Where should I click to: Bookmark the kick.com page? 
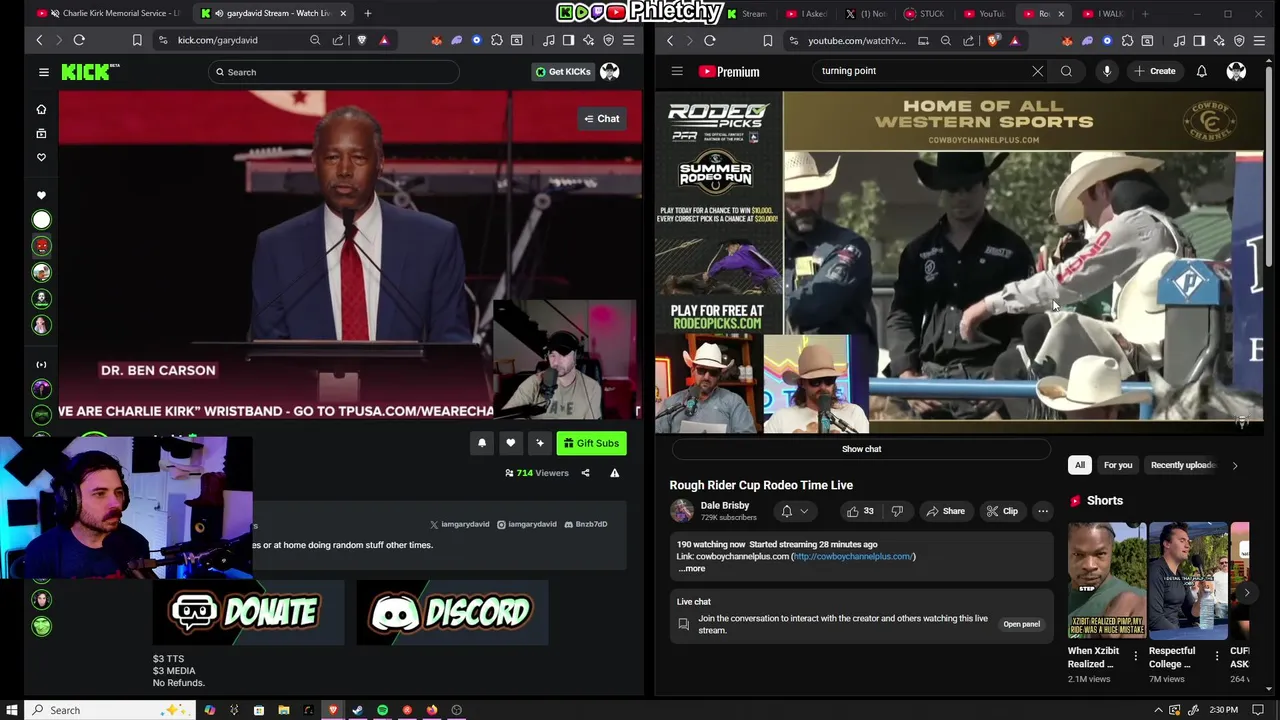137,40
